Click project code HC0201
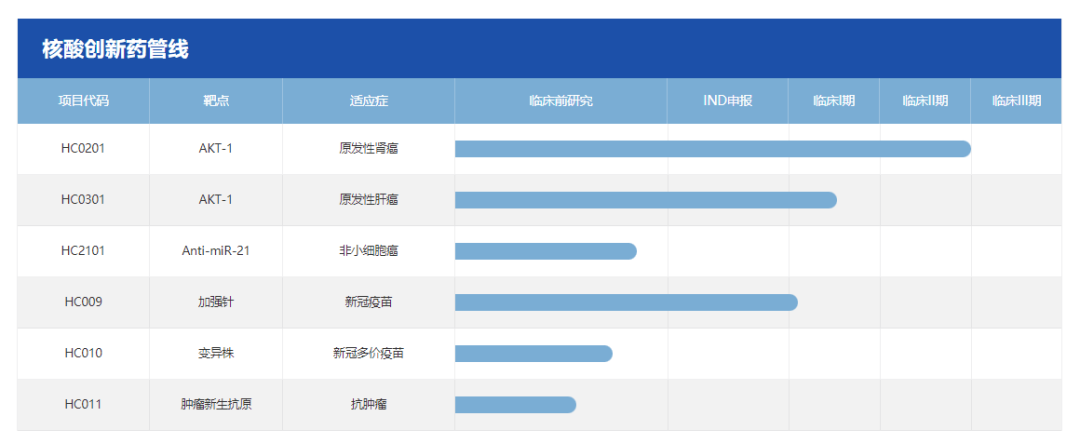The width and height of the screenshot is (1080, 443). click(83, 148)
